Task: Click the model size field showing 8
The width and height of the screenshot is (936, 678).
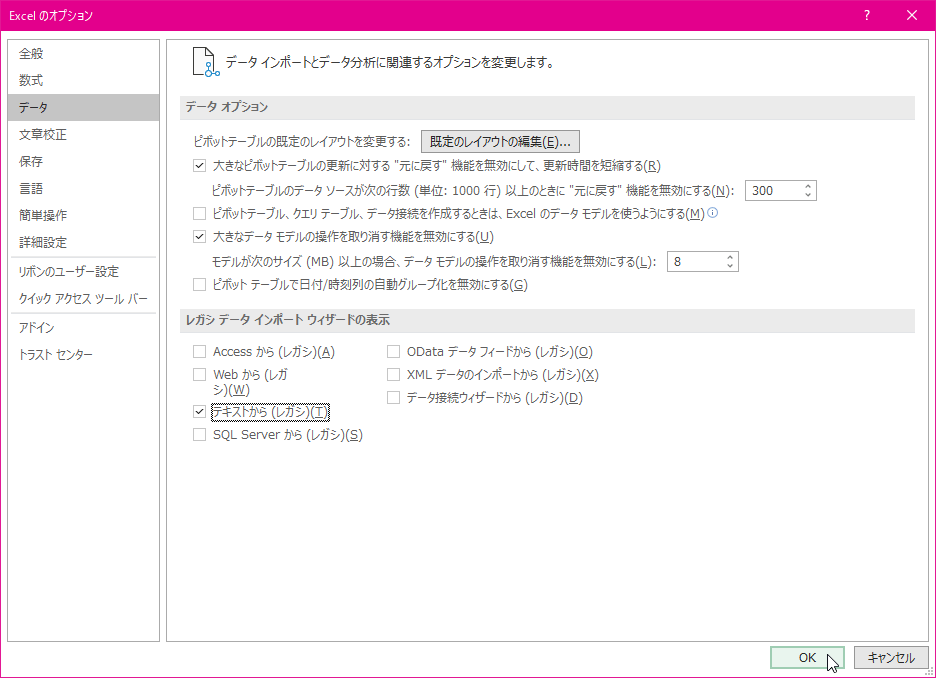Action: pos(695,261)
